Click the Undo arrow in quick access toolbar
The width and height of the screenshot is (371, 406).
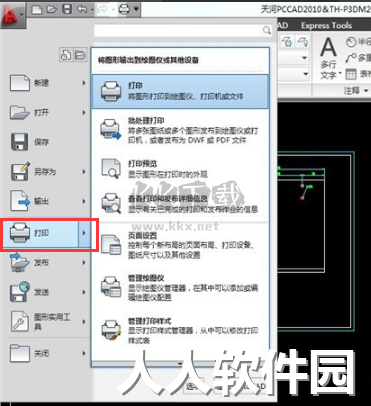click(x=82, y=9)
